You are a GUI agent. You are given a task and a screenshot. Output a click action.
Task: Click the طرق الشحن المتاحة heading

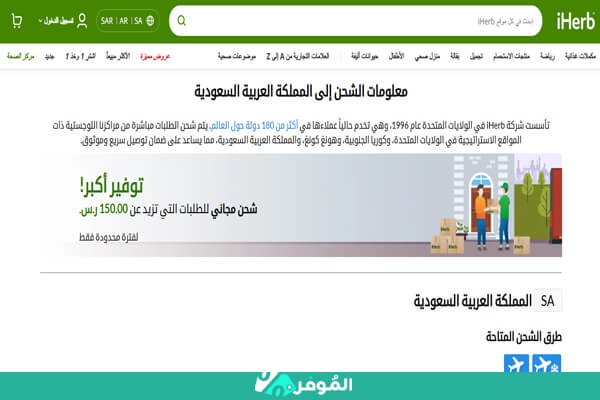524,337
